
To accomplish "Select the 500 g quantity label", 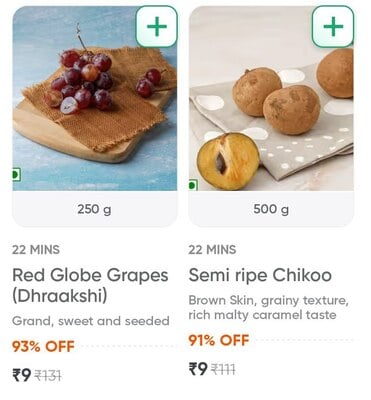I will point(271,209).
